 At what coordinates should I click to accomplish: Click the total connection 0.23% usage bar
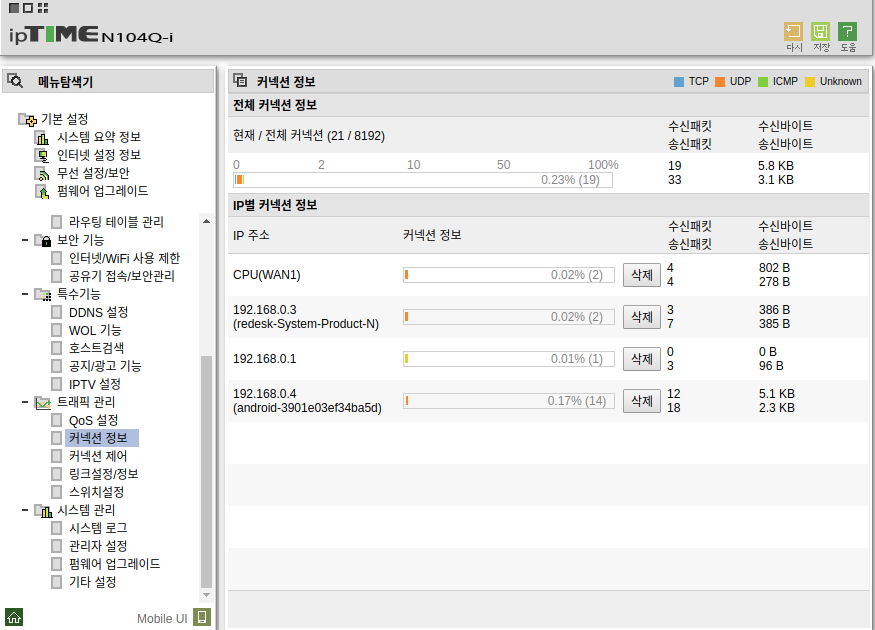tap(423, 180)
